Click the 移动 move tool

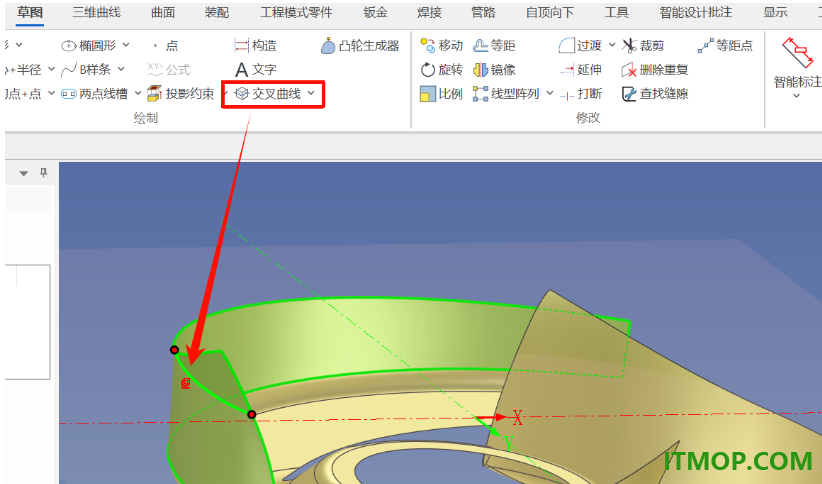(x=442, y=46)
